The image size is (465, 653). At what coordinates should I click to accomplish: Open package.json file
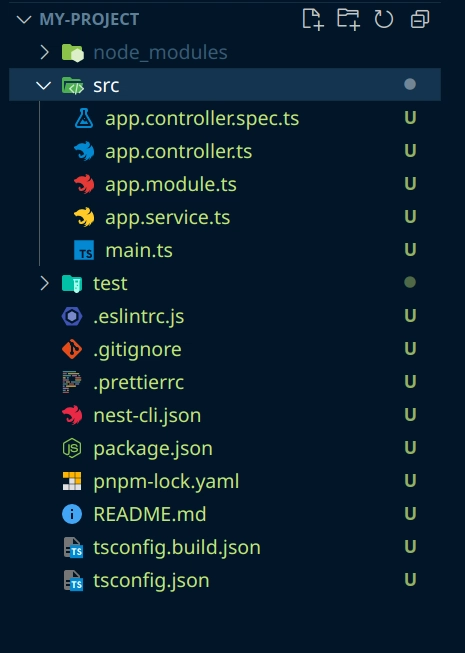225,448
